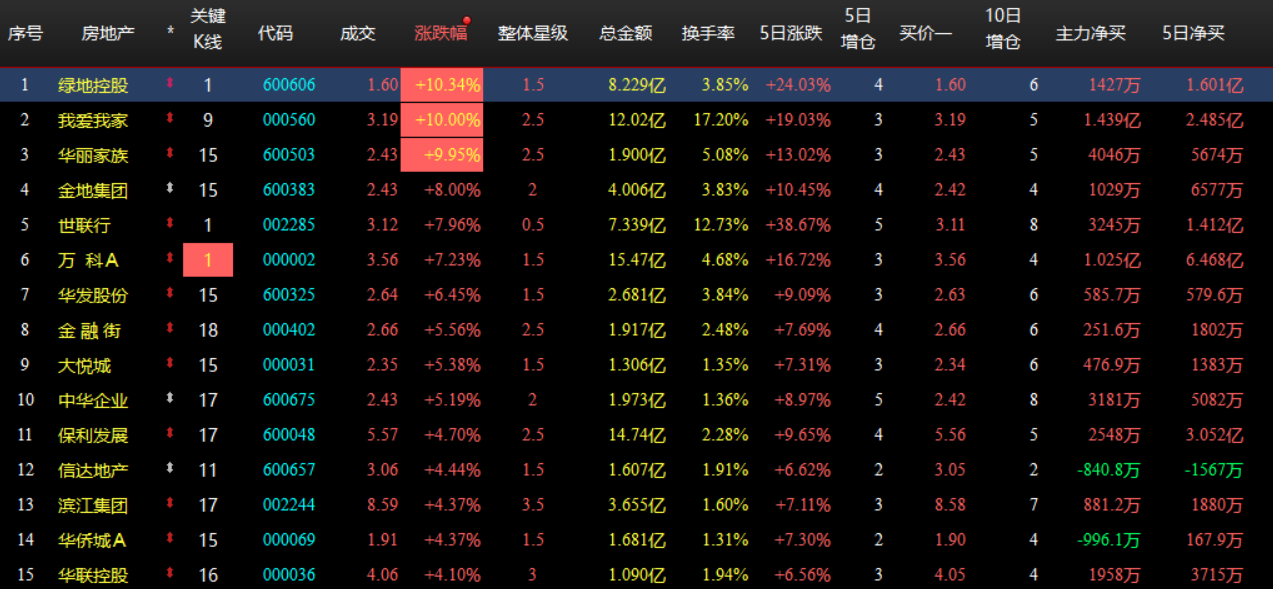
Task: Click the -1567万 5日净买 value
Action: (x=1214, y=470)
